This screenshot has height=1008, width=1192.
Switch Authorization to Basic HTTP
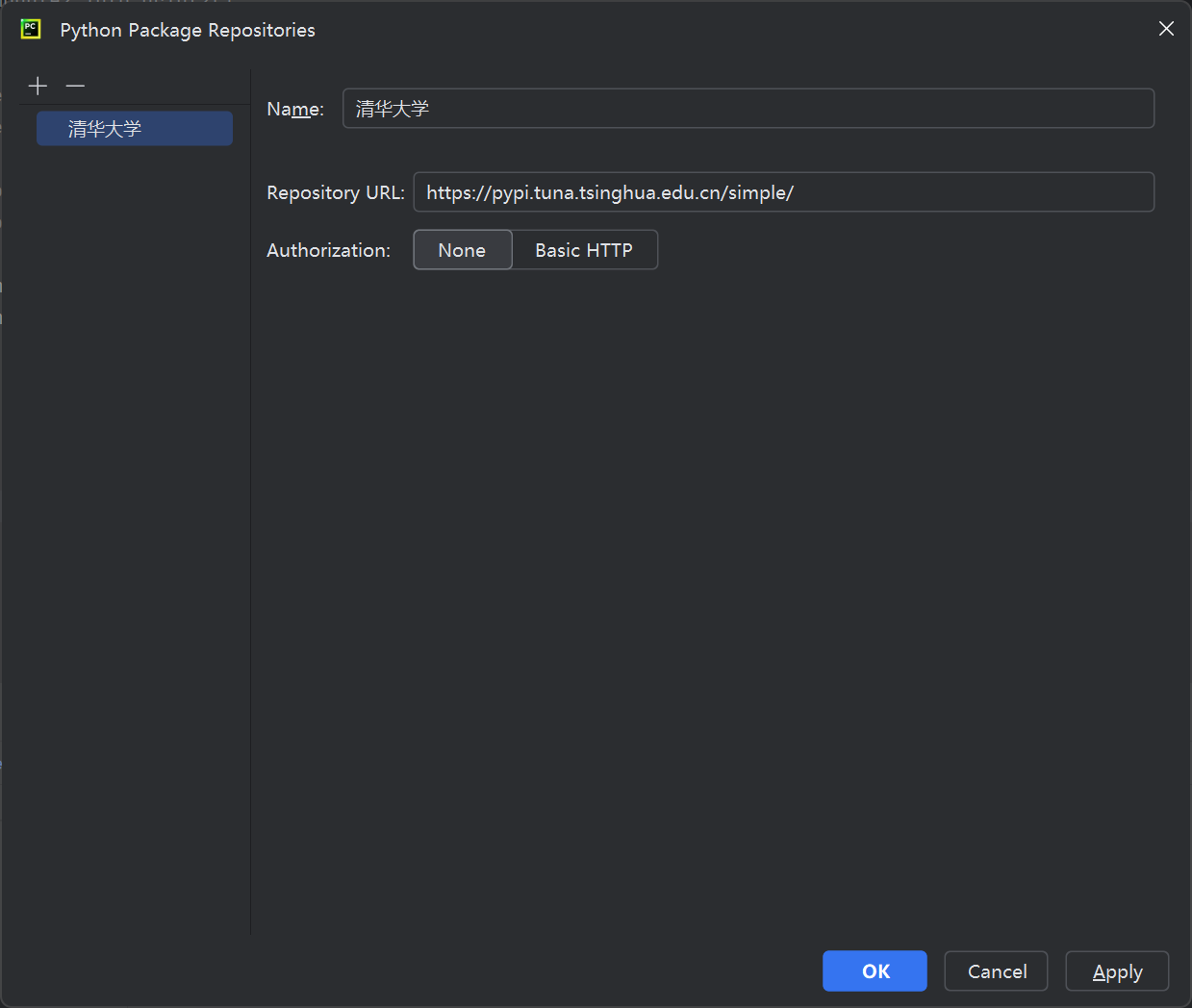click(x=584, y=250)
